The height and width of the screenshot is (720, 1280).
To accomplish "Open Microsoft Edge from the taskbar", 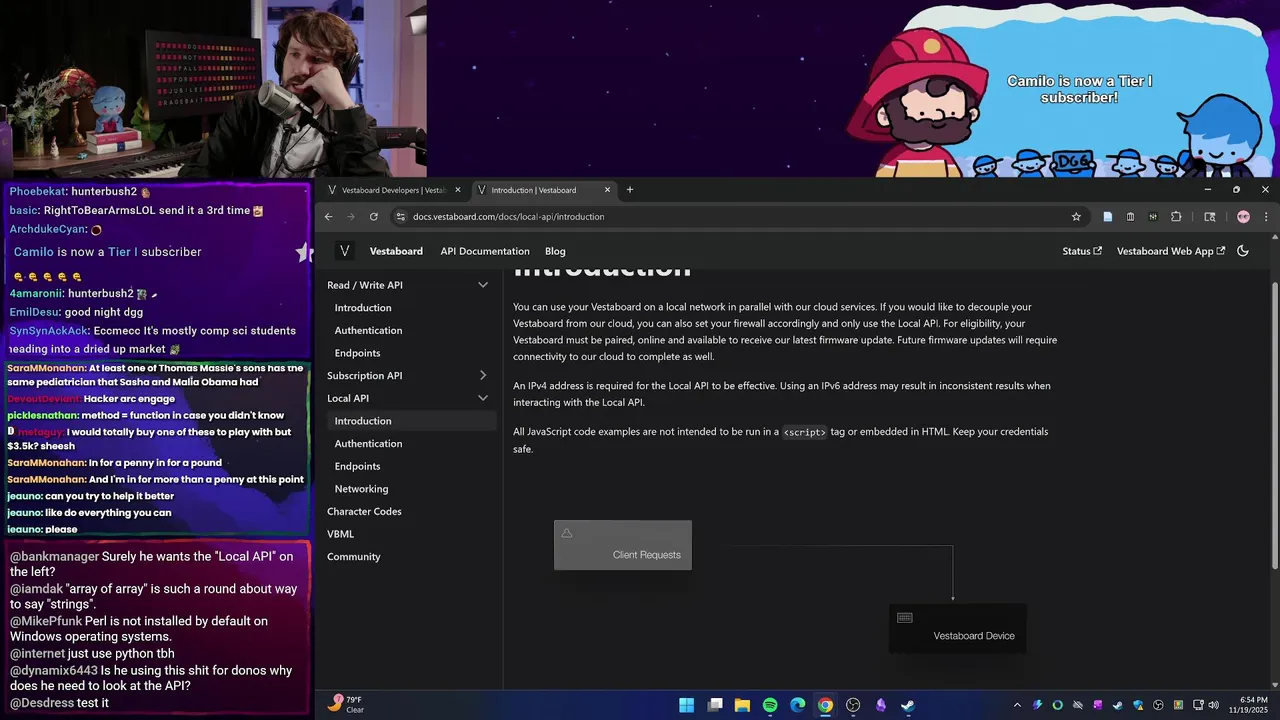I will point(798,705).
